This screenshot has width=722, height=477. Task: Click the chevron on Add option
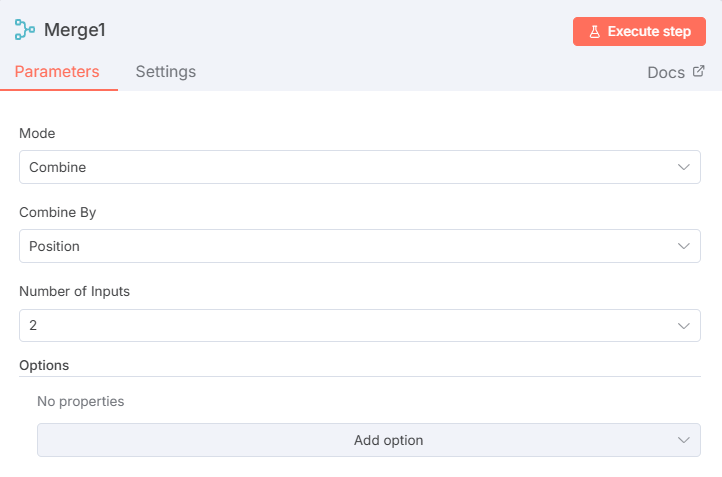pos(684,440)
